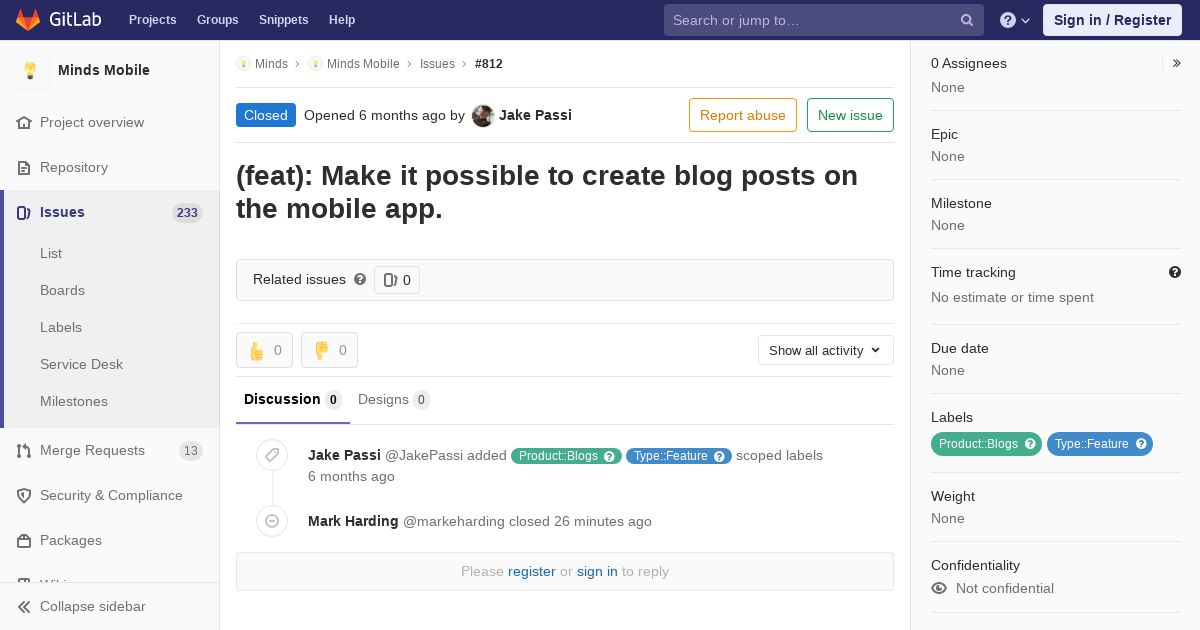1200x630 pixels.
Task: Give a thumbs down reaction
Action: (x=329, y=350)
